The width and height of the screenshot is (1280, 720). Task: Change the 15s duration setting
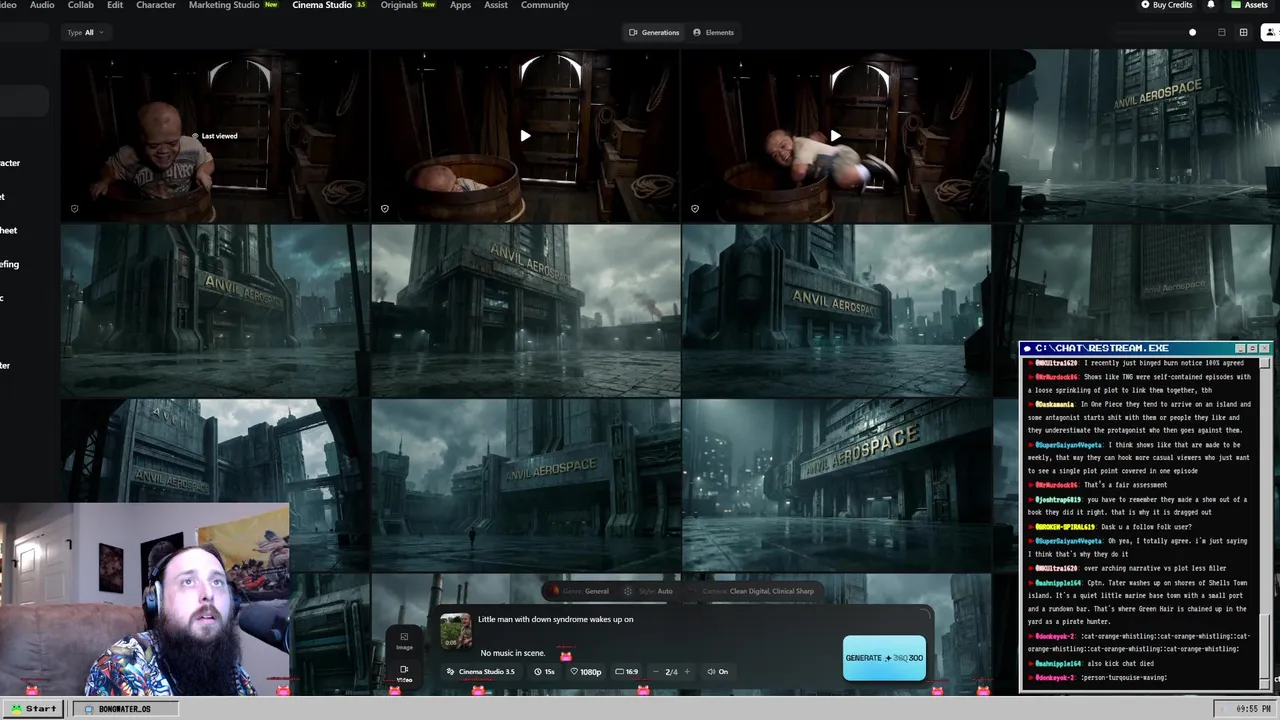tap(545, 672)
